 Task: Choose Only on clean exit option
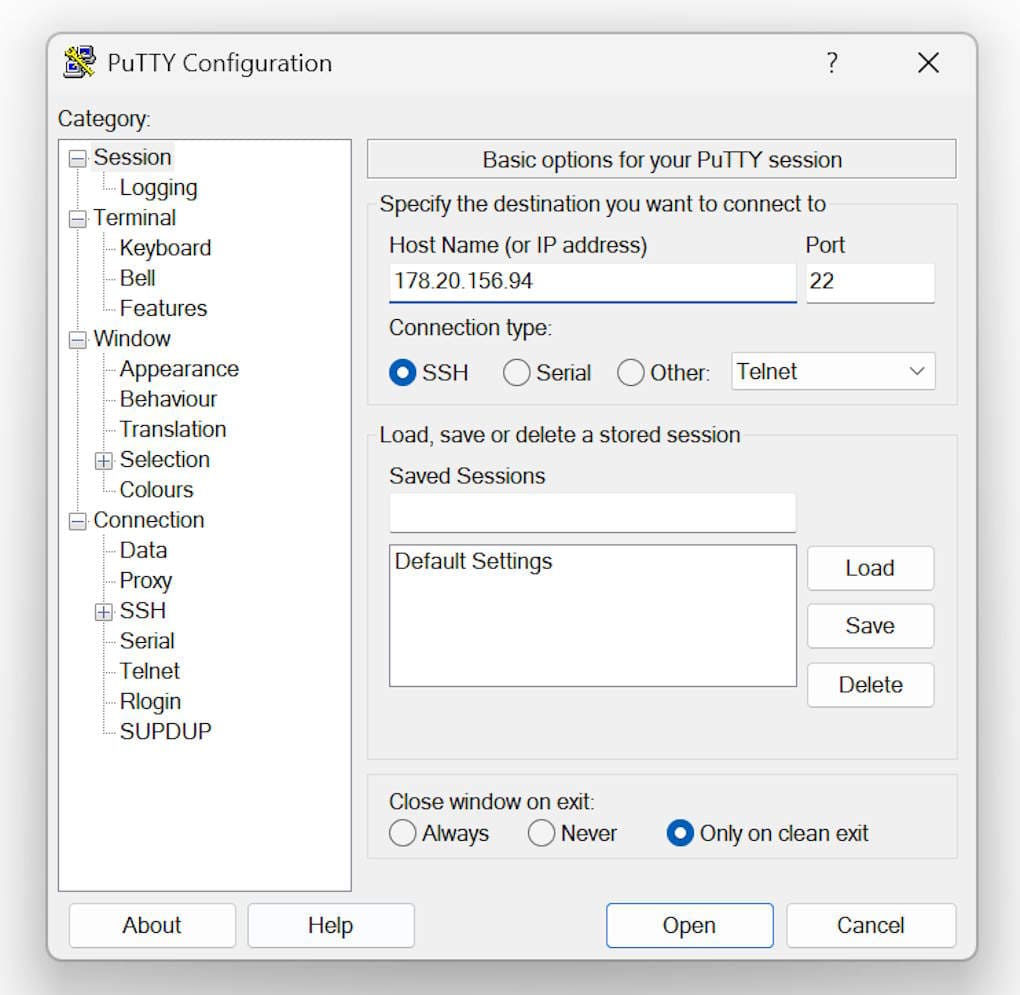680,833
